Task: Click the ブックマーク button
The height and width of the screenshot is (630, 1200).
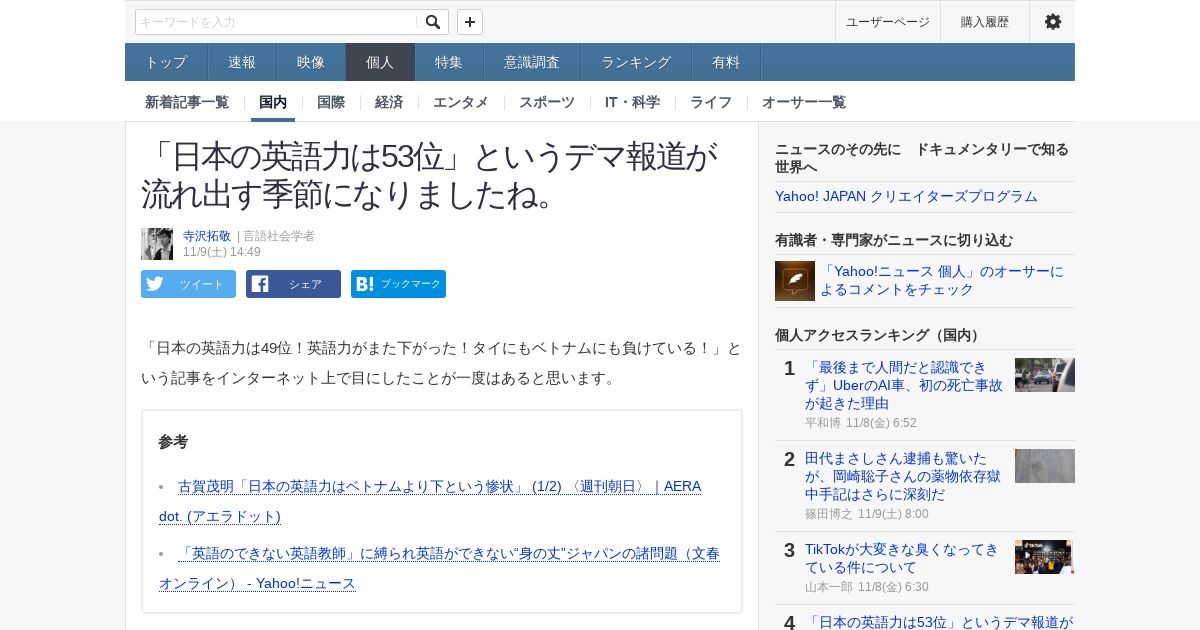Action: pos(398,284)
